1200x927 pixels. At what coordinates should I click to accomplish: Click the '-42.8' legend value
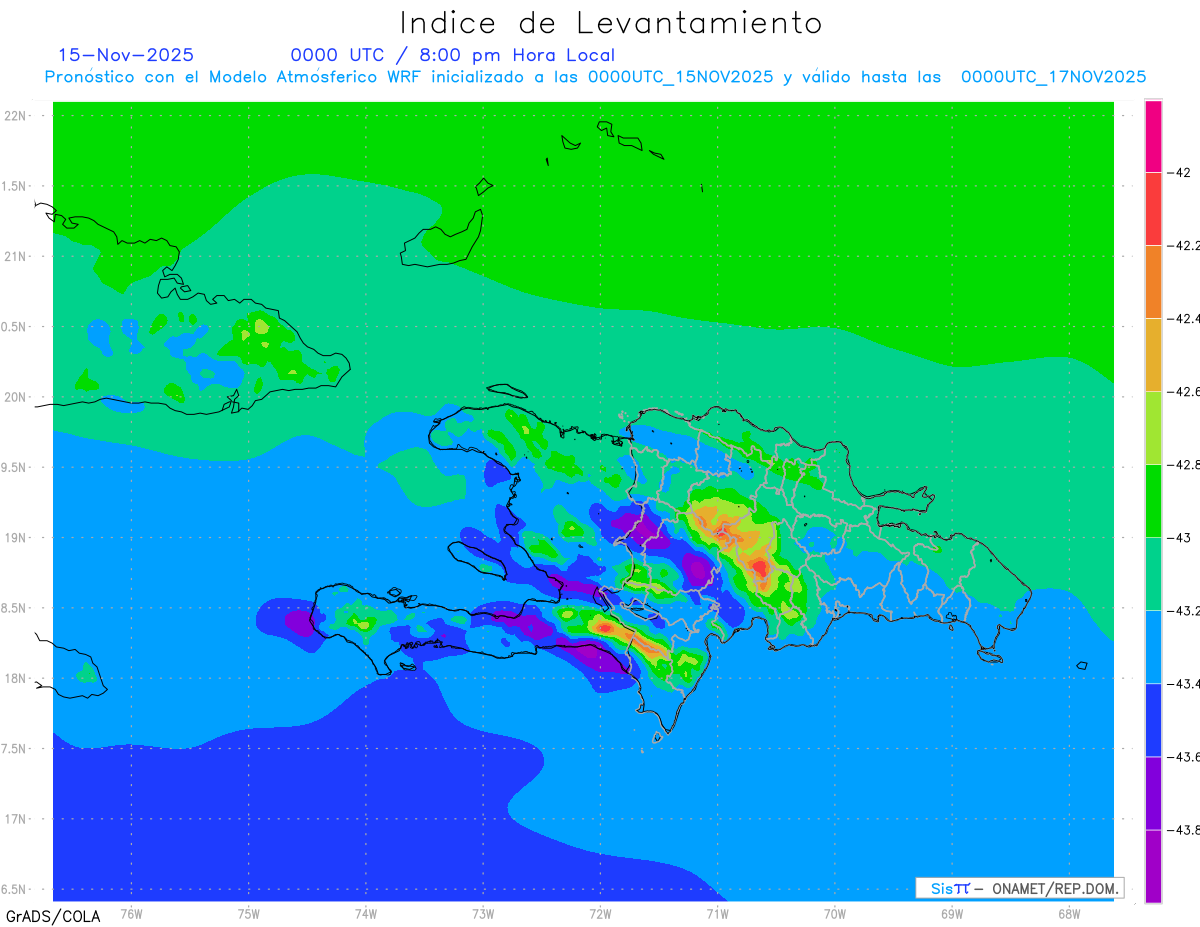point(1184,464)
